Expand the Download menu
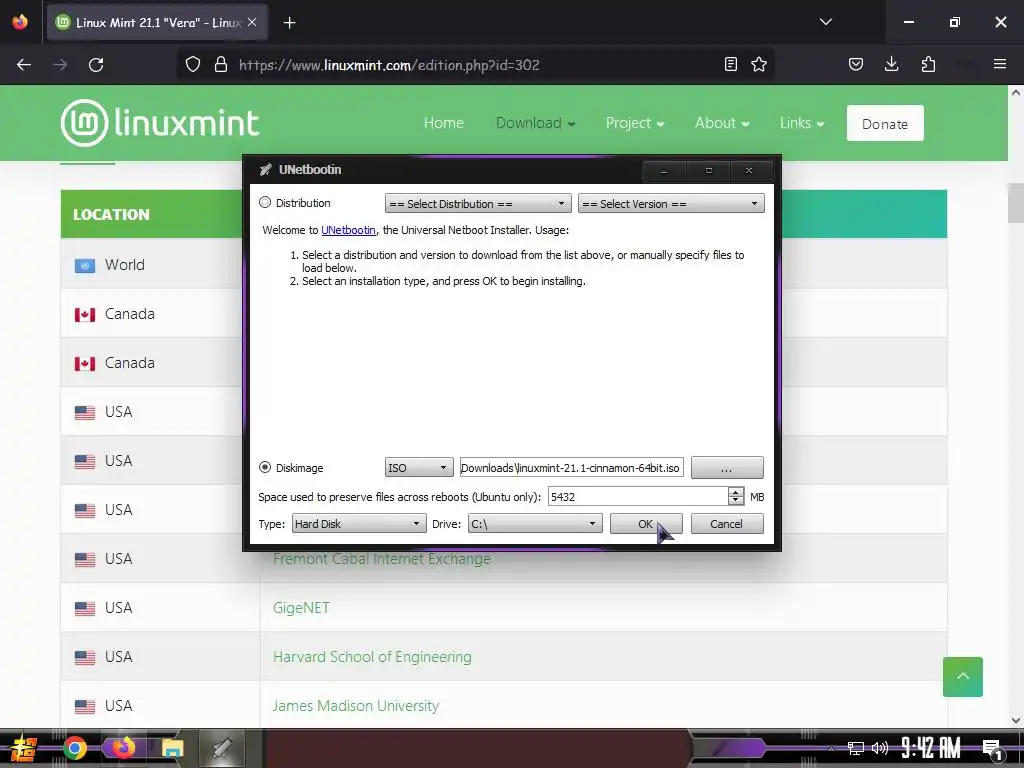This screenshot has height=768, width=1024. pos(535,123)
